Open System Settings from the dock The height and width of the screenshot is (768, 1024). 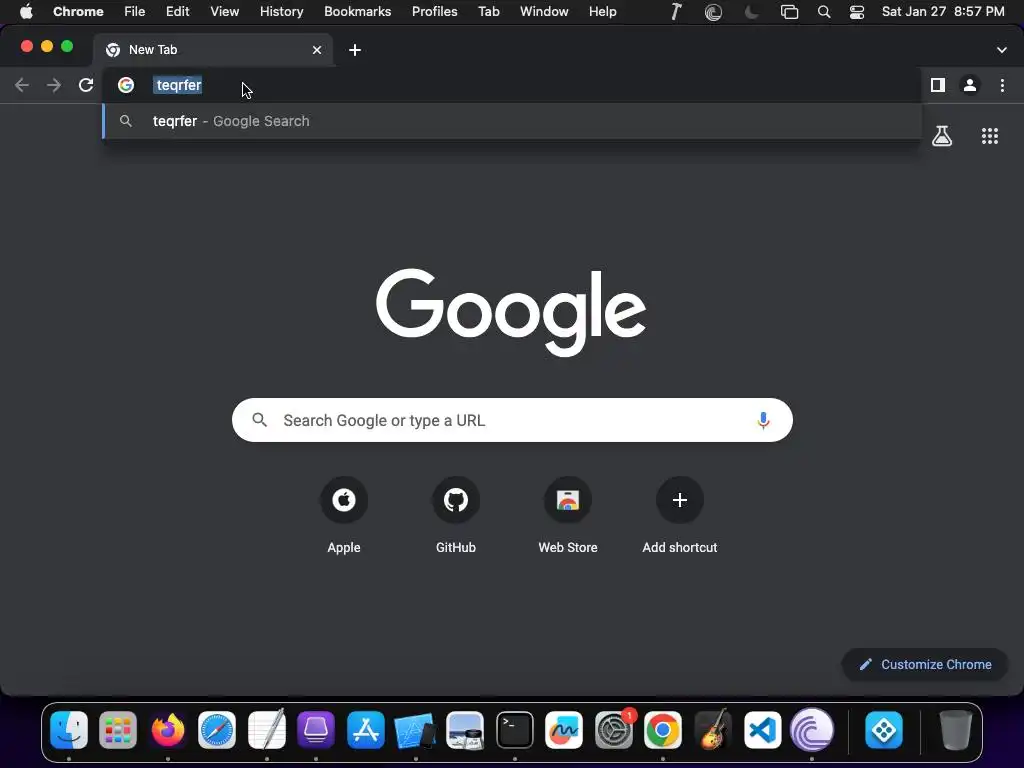pos(614,729)
